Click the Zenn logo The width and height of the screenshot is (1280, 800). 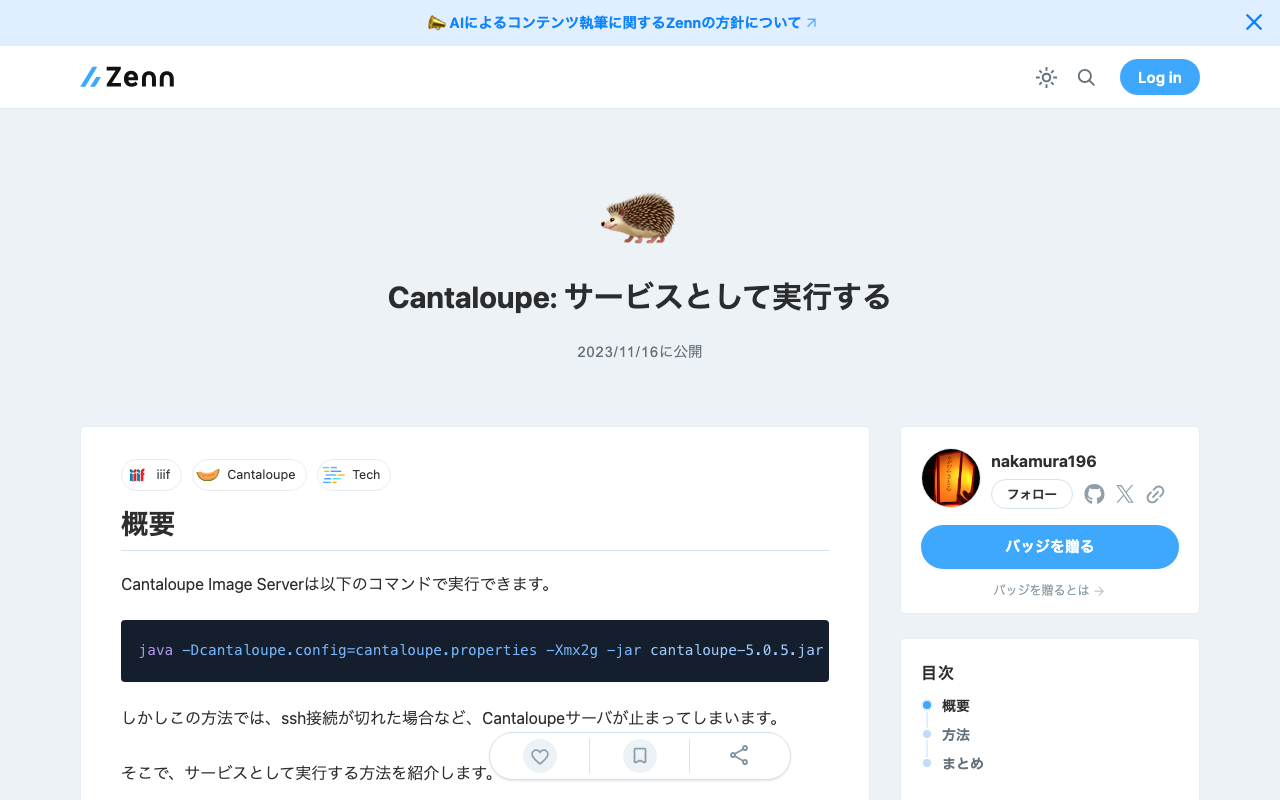(x=127, y=77)
